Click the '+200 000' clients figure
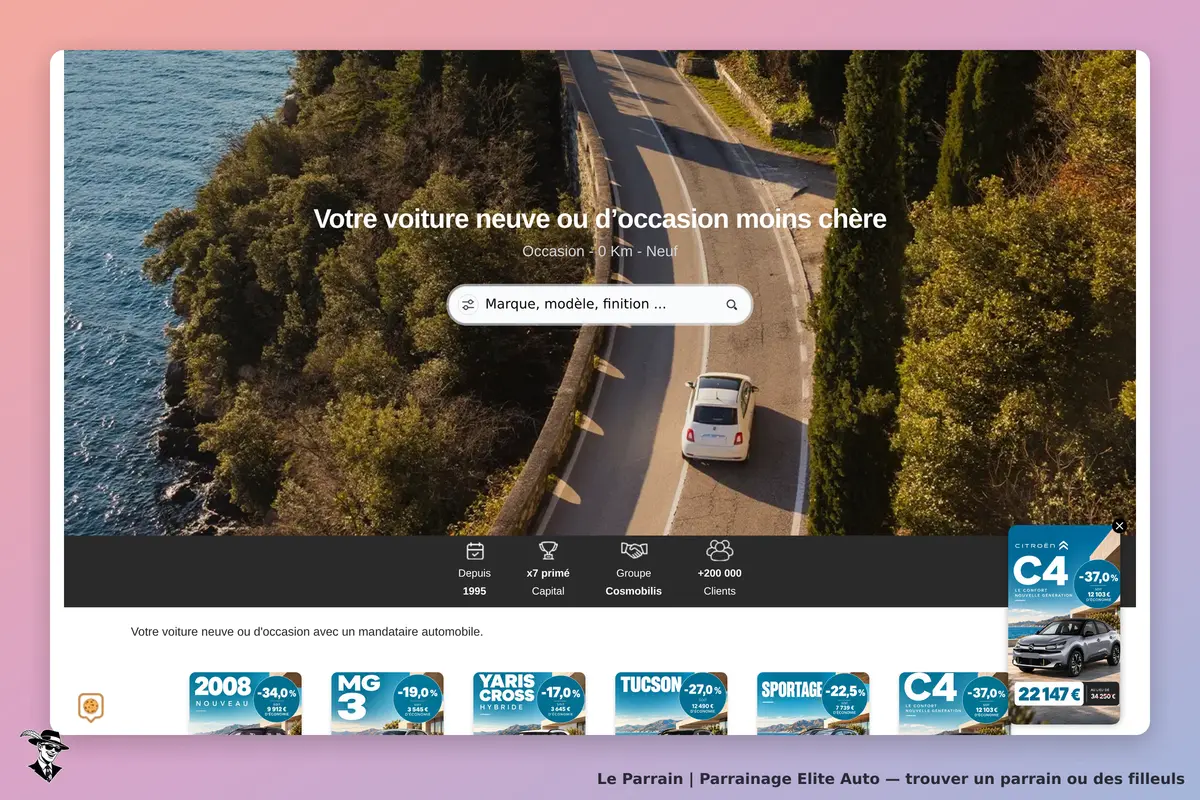The width and height of the screenshot is (1200, 800). (x=719, y=573)
